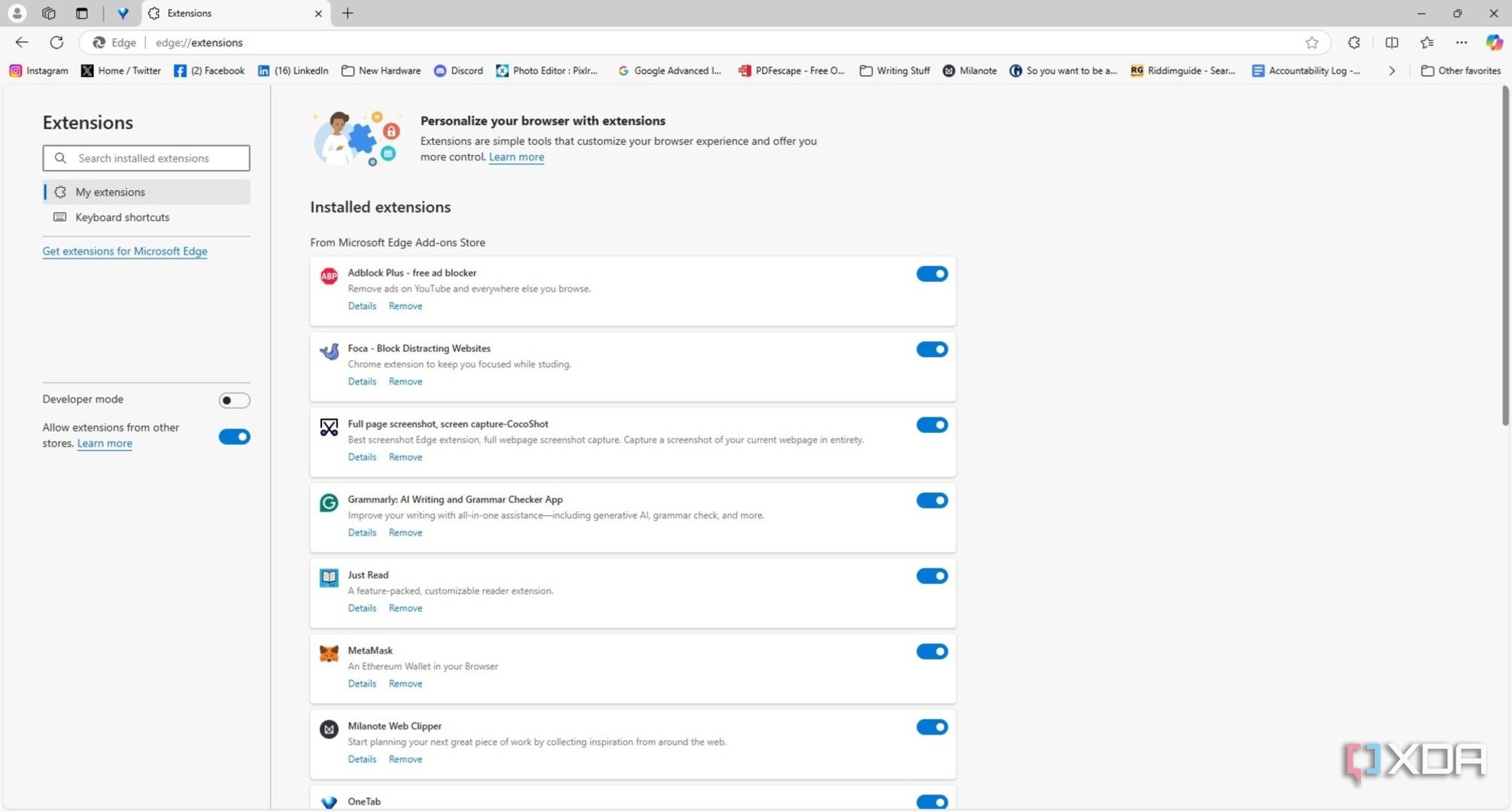Click the Milanote Web Clipper icon

pos(329,729)
